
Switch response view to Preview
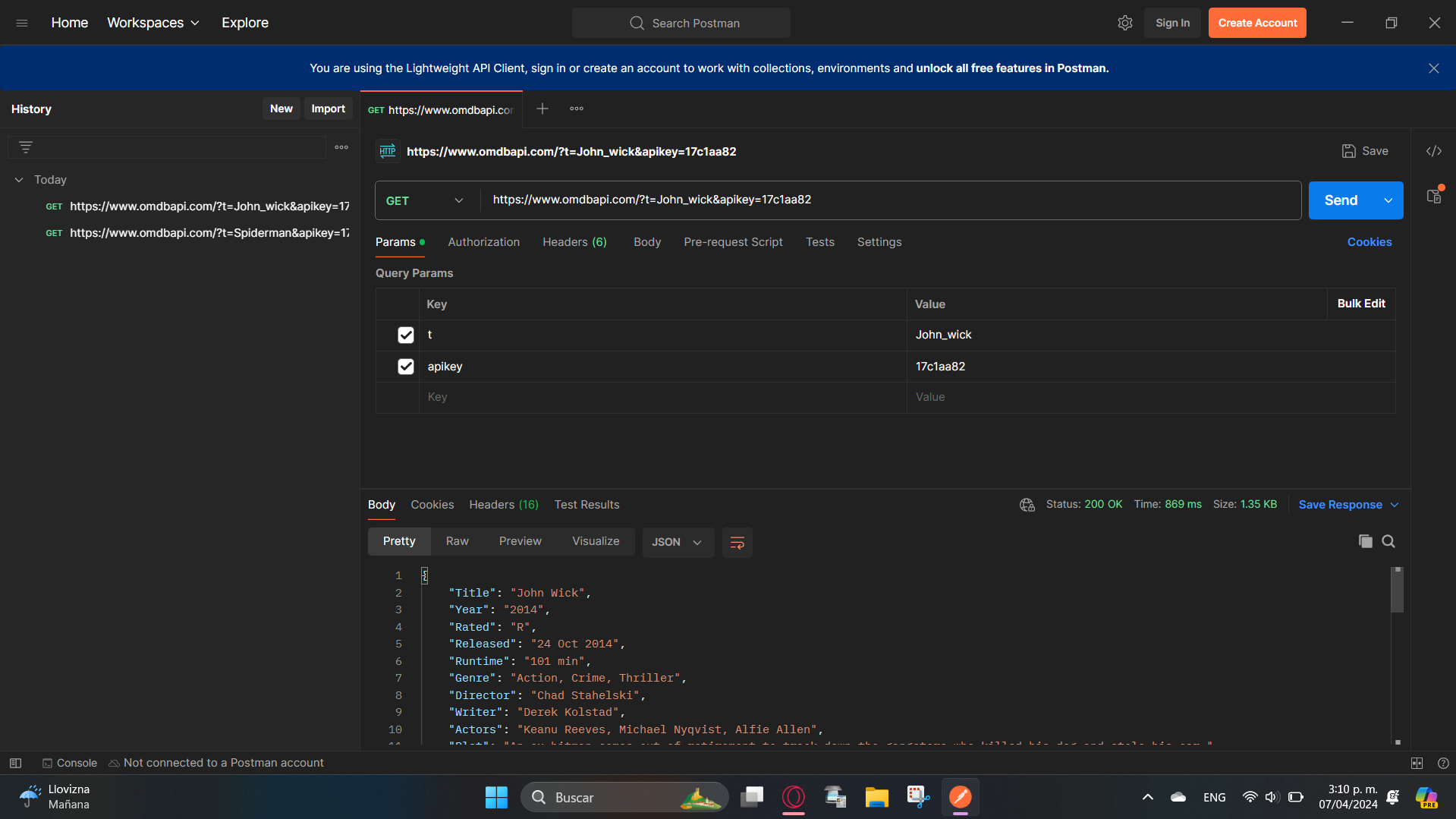coord(520,541)
